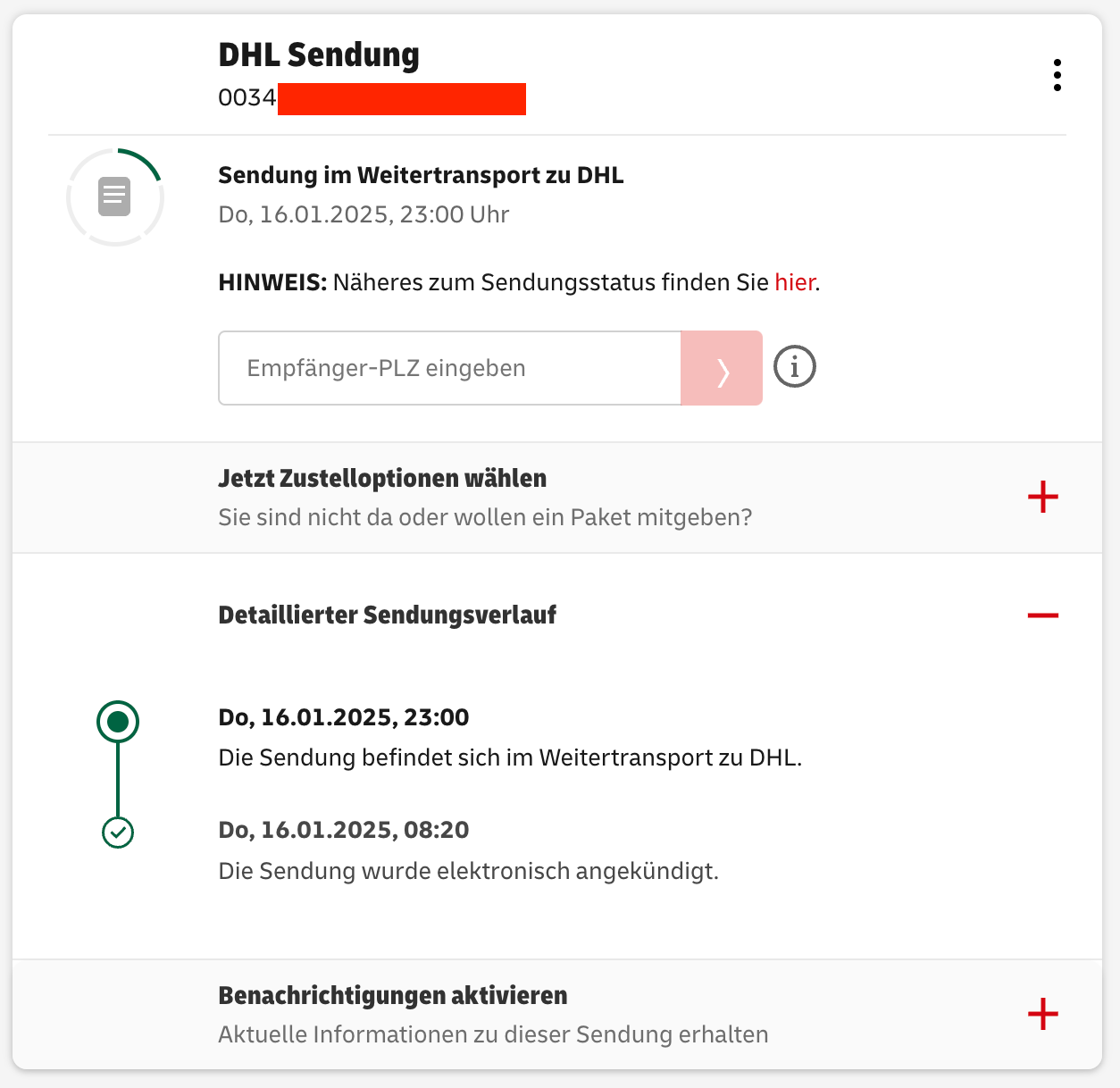This screenshot has width=1120, height=1088.
Task: Click the DHL Sendung title
Action: pos(319,54)
